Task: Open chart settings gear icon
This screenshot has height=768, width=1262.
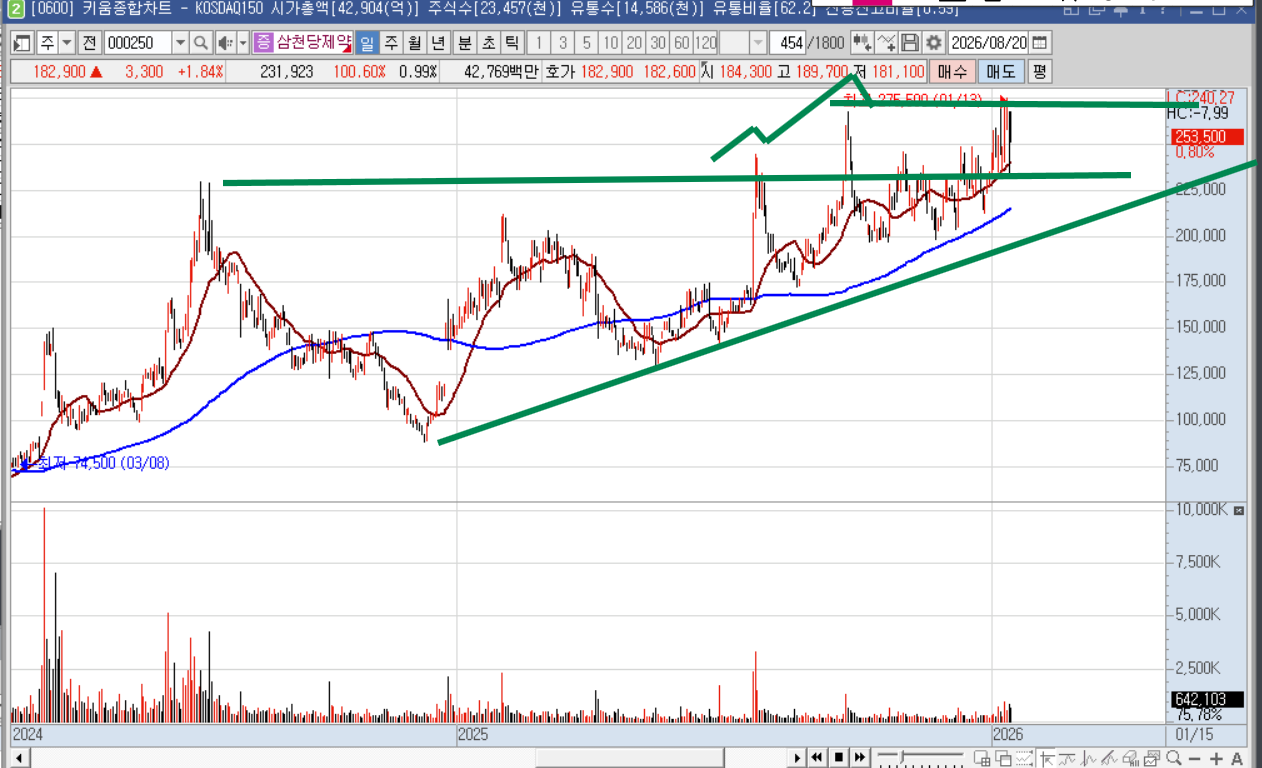Action: coord(934,43)
